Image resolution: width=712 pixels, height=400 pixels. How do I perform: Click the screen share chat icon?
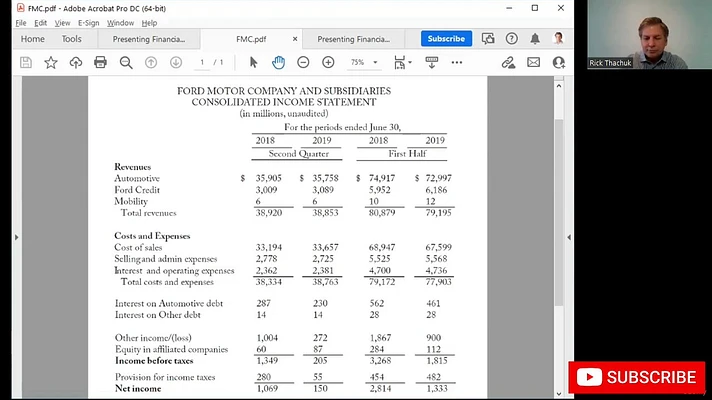point(488,39)
